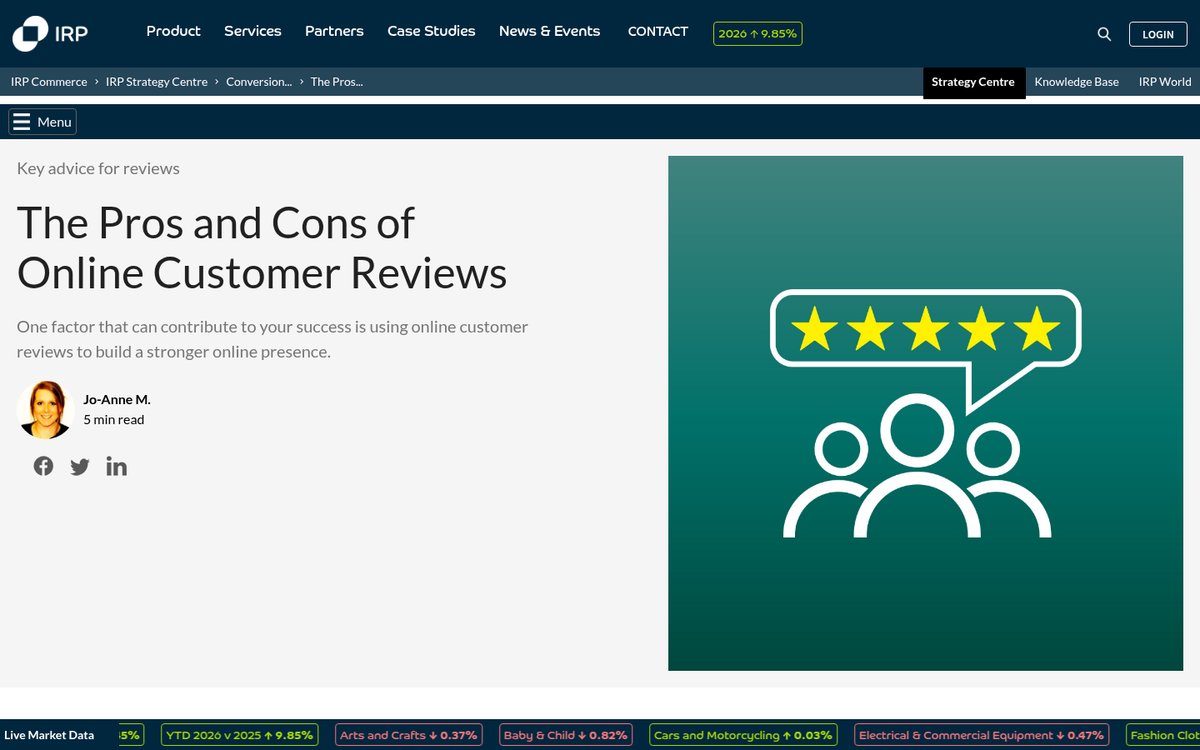Switch to the Strategy Centre tab

(973, 83)
